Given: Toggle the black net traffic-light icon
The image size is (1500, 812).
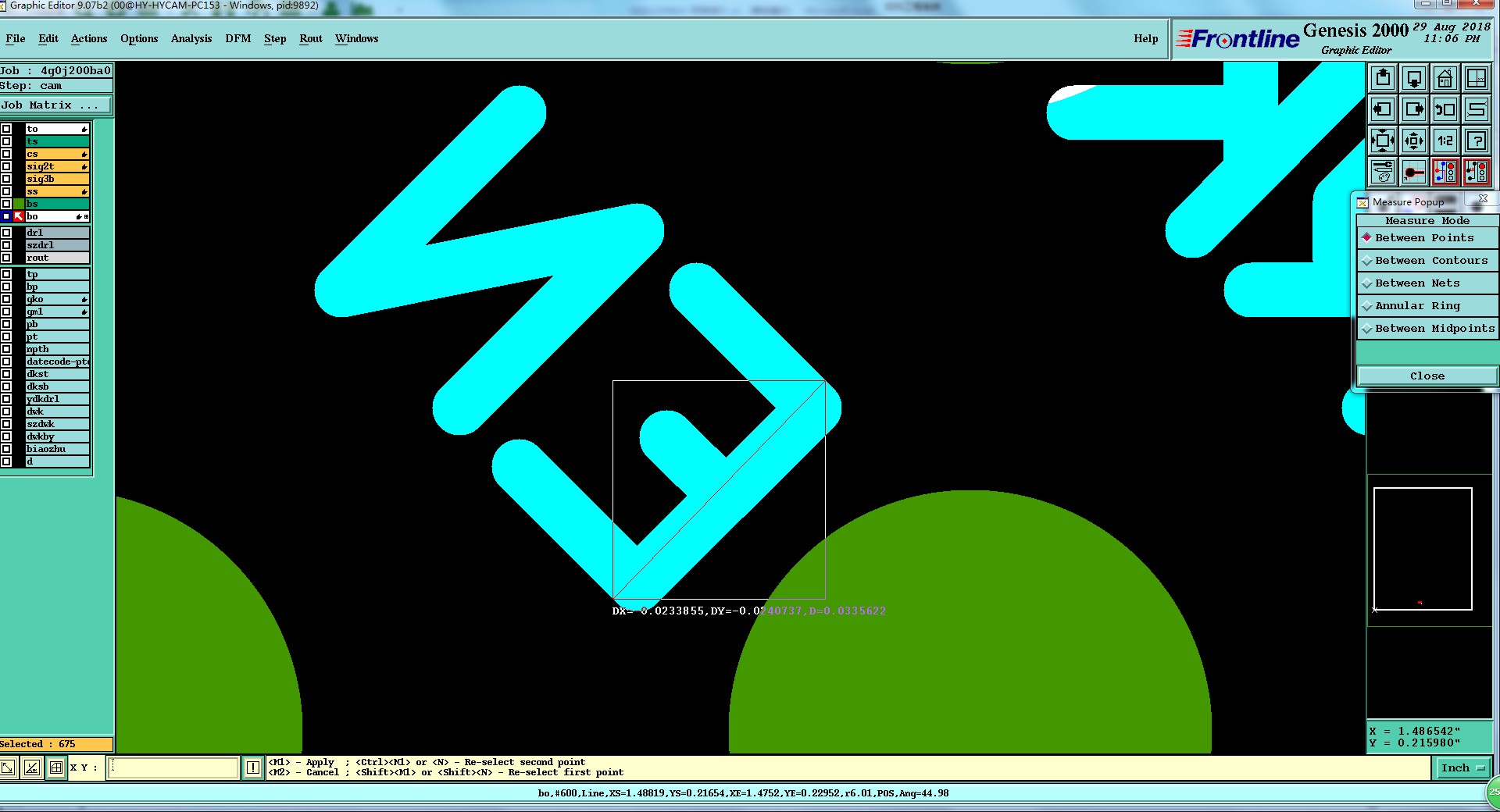Looking at the screenshot, I should click(1477, 172).
